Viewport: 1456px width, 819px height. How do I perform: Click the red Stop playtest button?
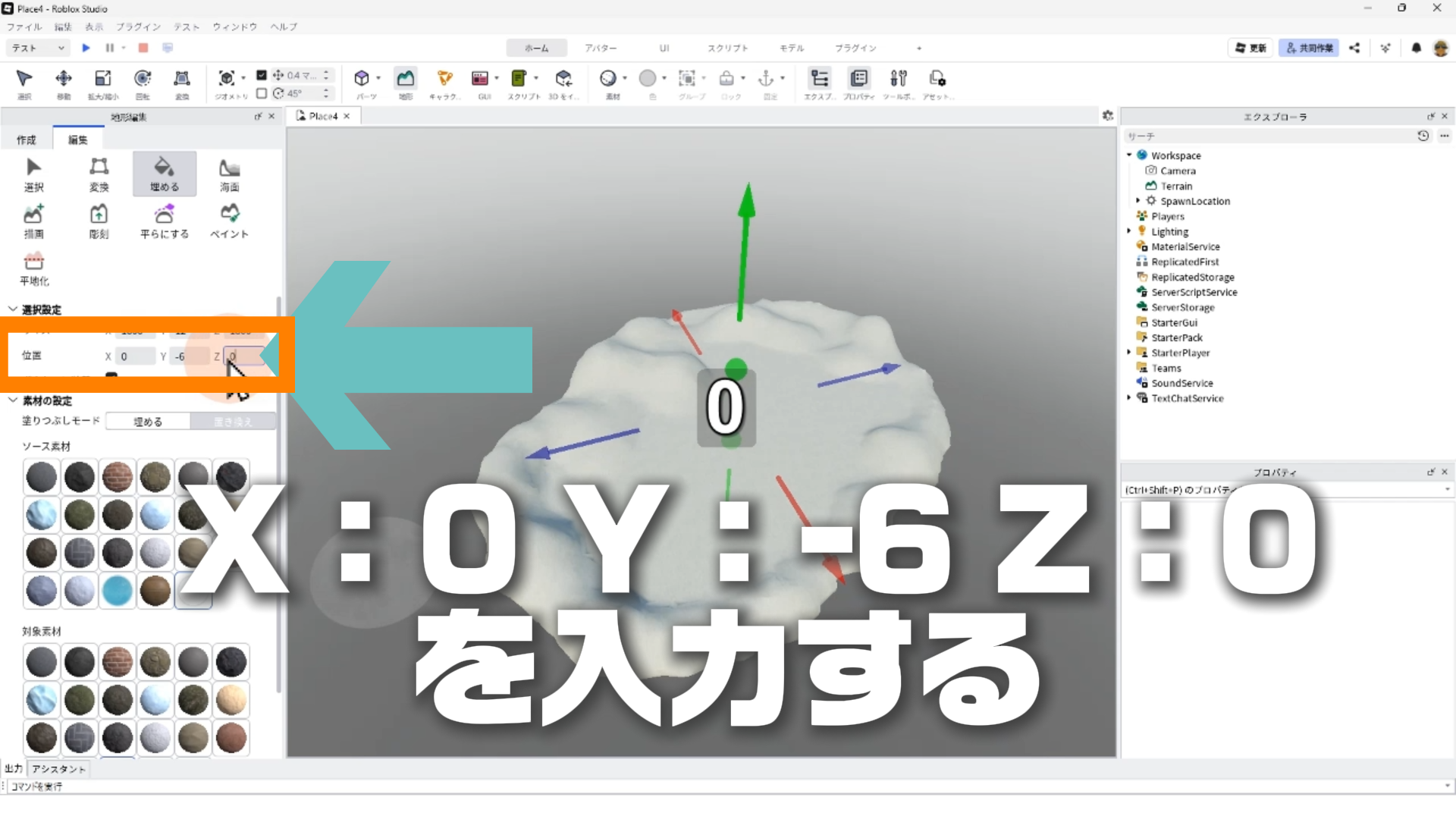coord(143,48)
